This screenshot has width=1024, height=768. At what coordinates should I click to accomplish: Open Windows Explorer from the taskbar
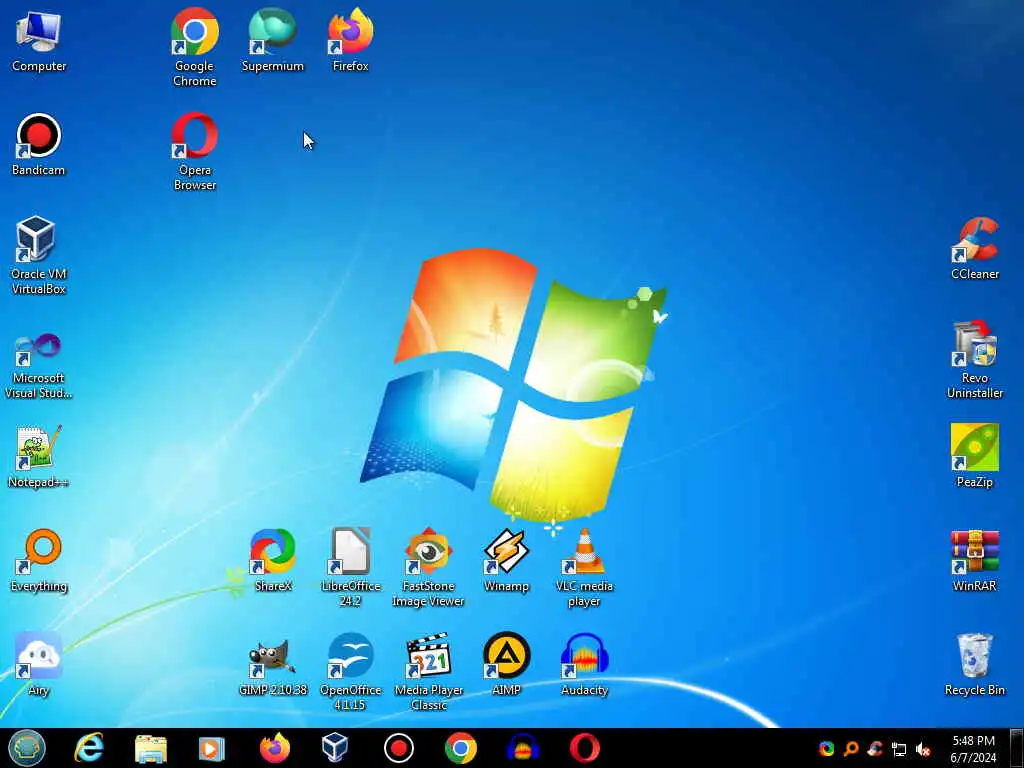coord(151,748)
